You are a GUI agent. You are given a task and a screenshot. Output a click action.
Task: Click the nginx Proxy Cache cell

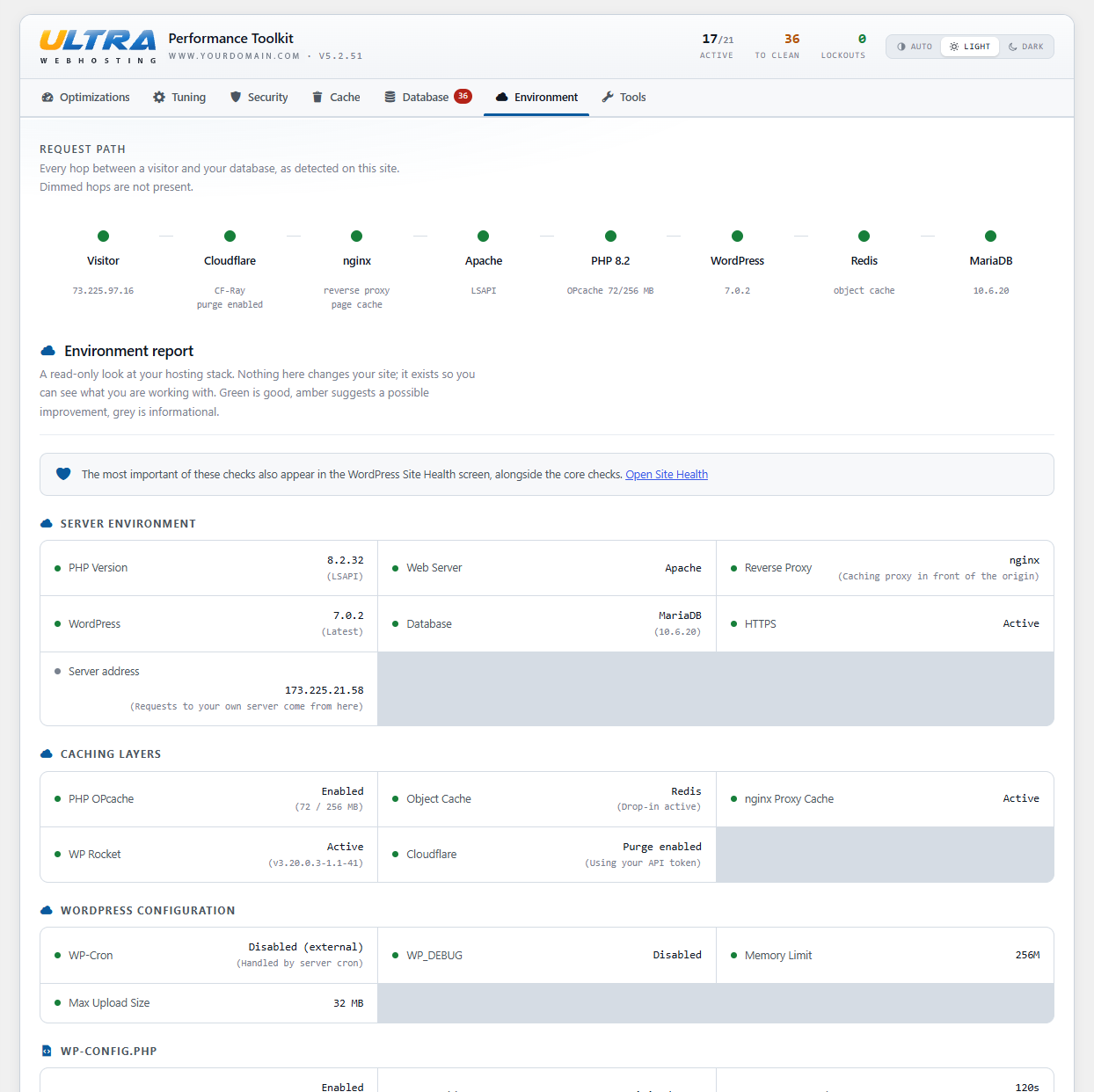(x=885, y=799)
